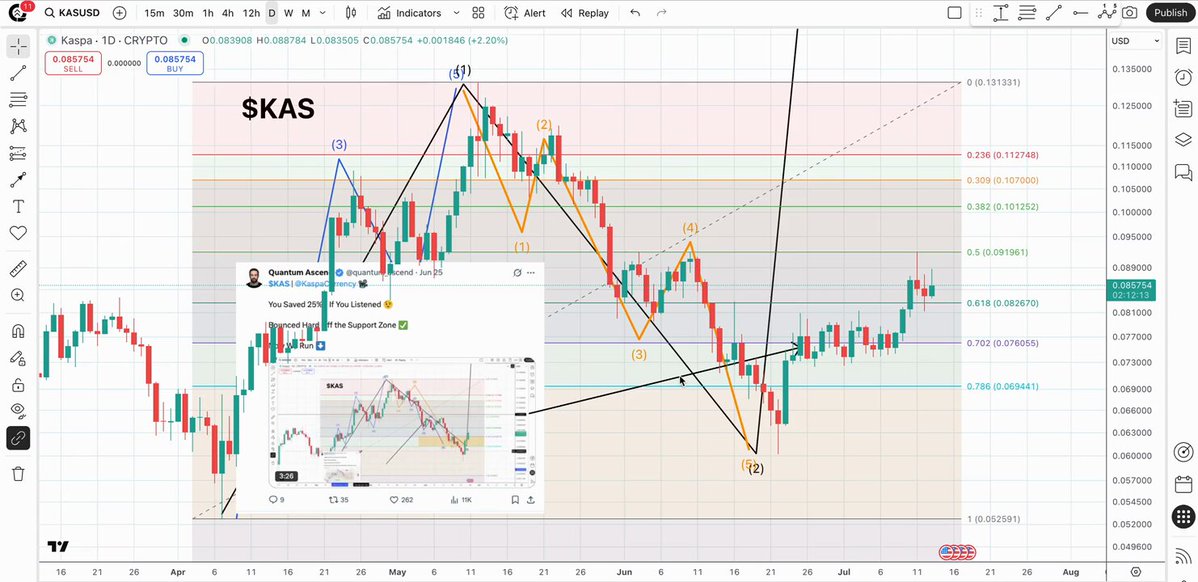Undo the last chart action

coord(635,13)
